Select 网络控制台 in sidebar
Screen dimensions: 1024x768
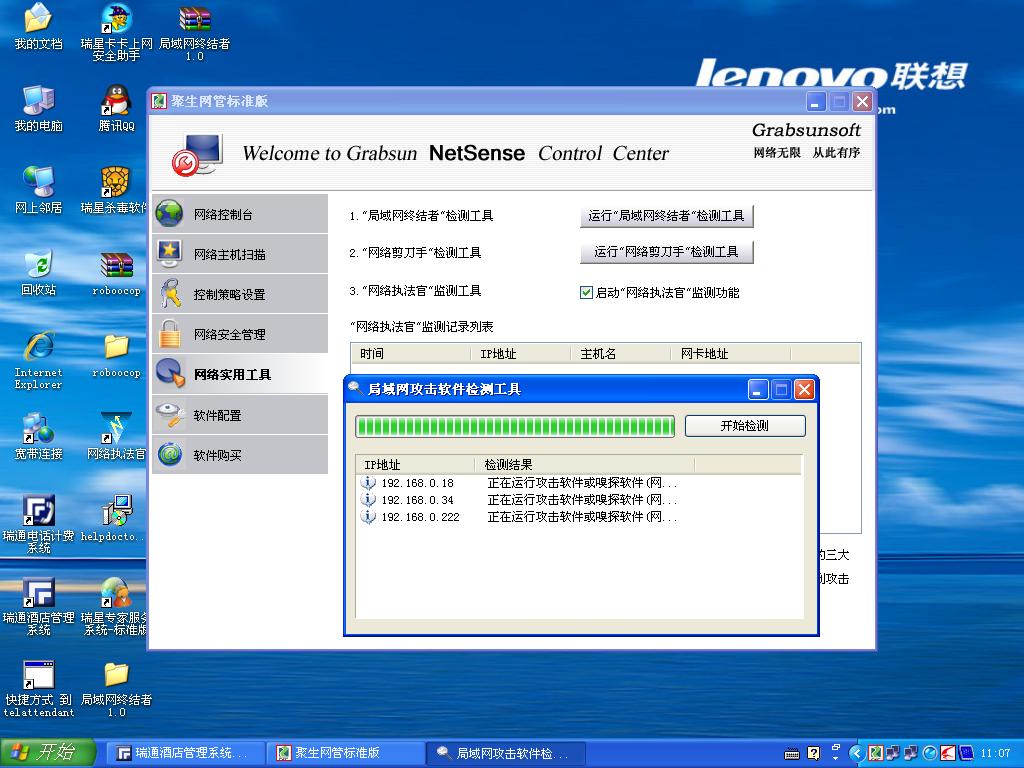pyautogui.click(x=240, y=214)
